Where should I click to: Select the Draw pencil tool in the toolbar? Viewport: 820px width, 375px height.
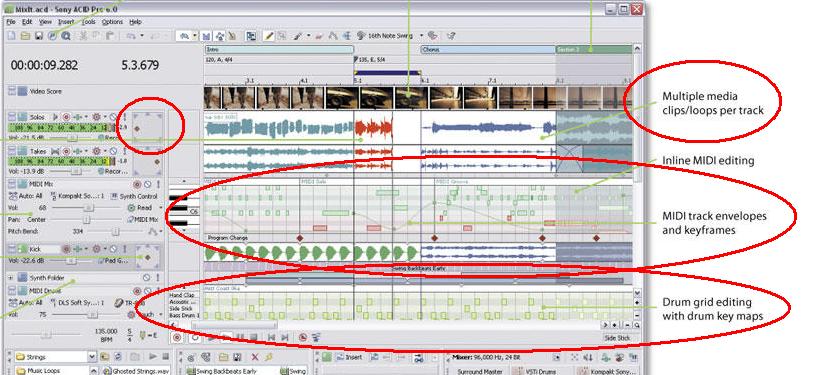coord(269,36)
